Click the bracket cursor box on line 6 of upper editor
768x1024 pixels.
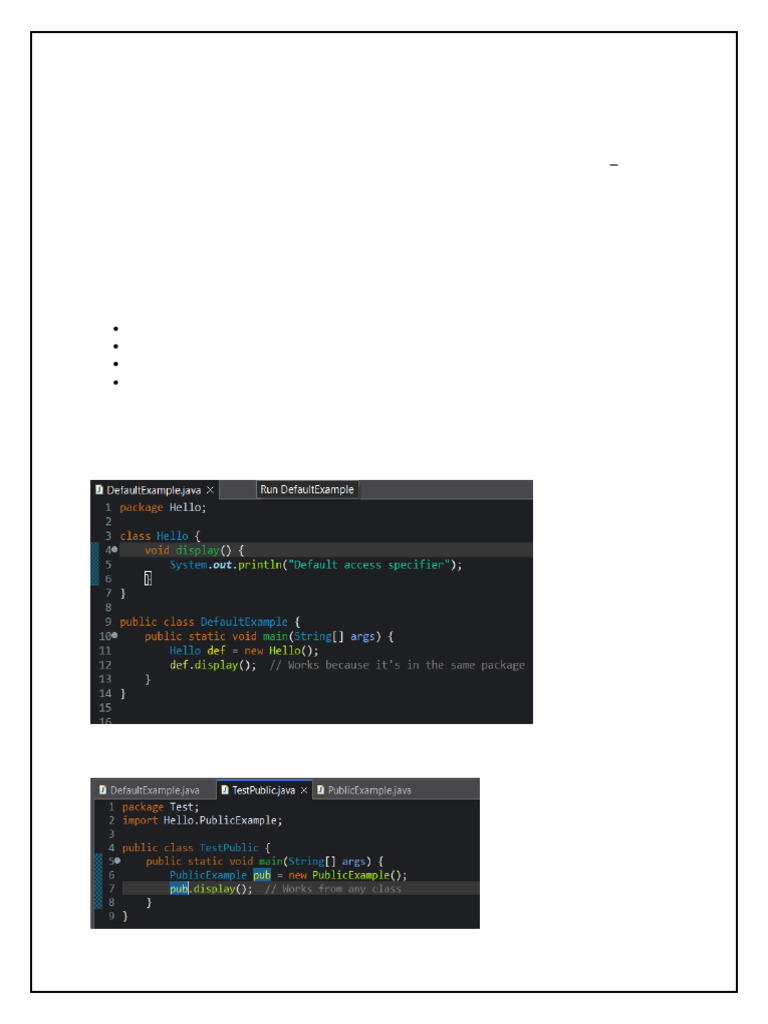click(148, 579)
